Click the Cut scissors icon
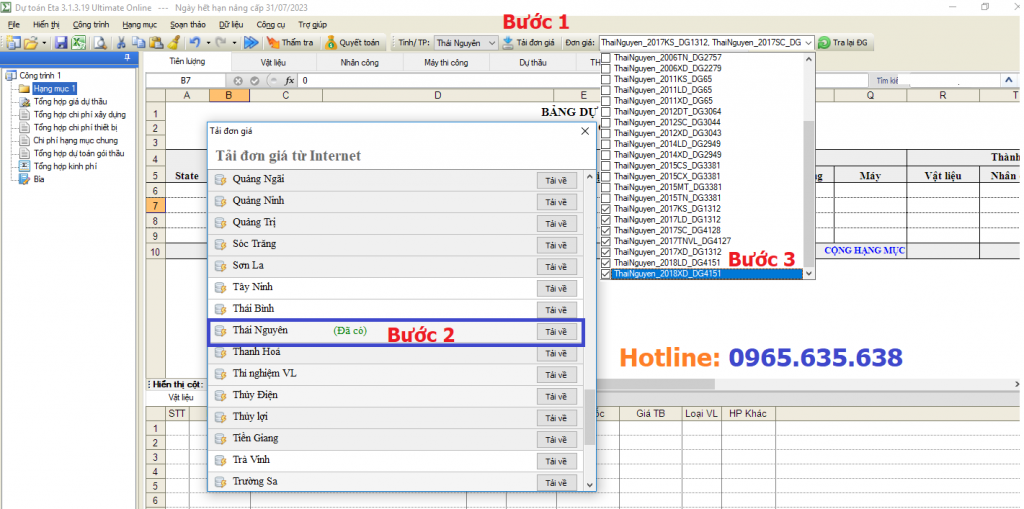This screenshot has width=1024, height=509. pyautogui.click(x=122, y=43)
